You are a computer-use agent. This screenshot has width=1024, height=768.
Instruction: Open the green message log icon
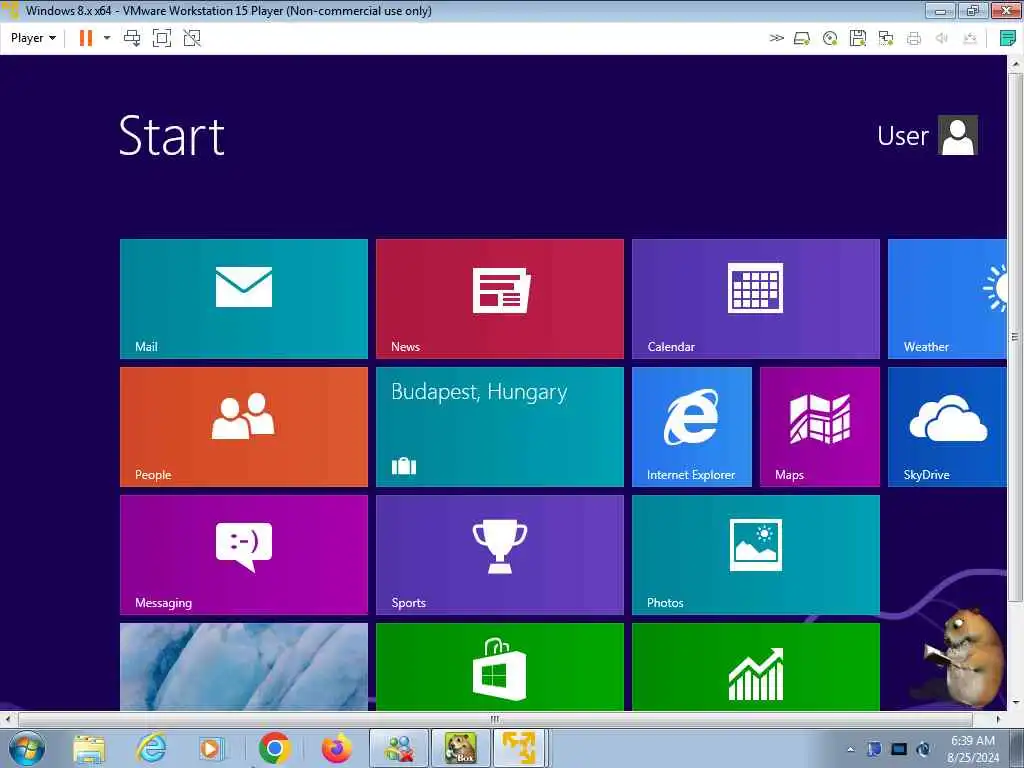(1008, 39)
